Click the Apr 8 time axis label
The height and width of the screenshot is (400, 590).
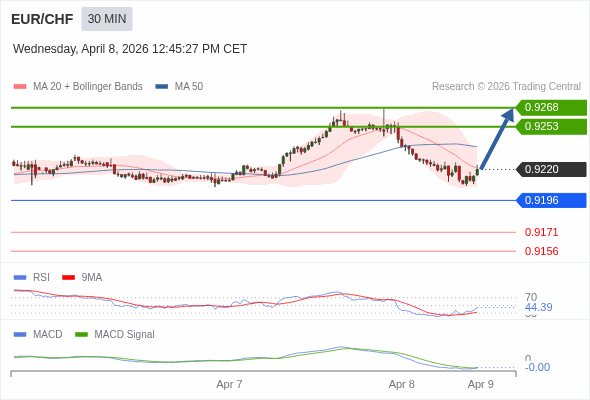pyautogui.click(x=401, y=385)
